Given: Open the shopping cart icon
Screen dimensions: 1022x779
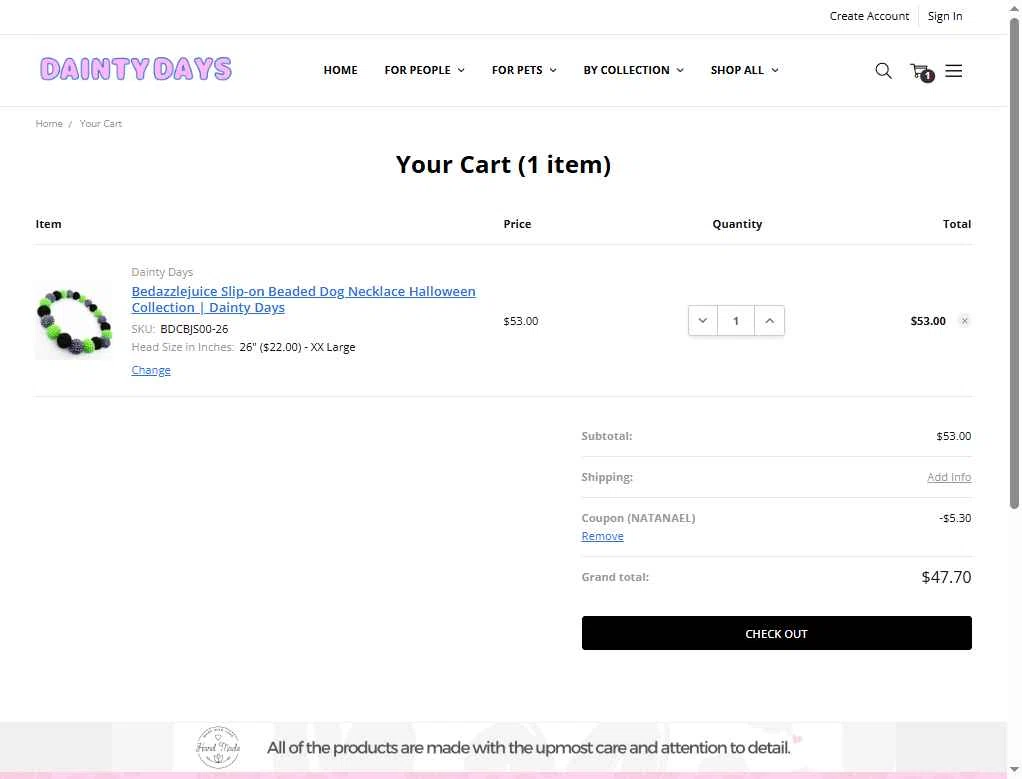Looking at the screenshot, I should tap(922, 71).
